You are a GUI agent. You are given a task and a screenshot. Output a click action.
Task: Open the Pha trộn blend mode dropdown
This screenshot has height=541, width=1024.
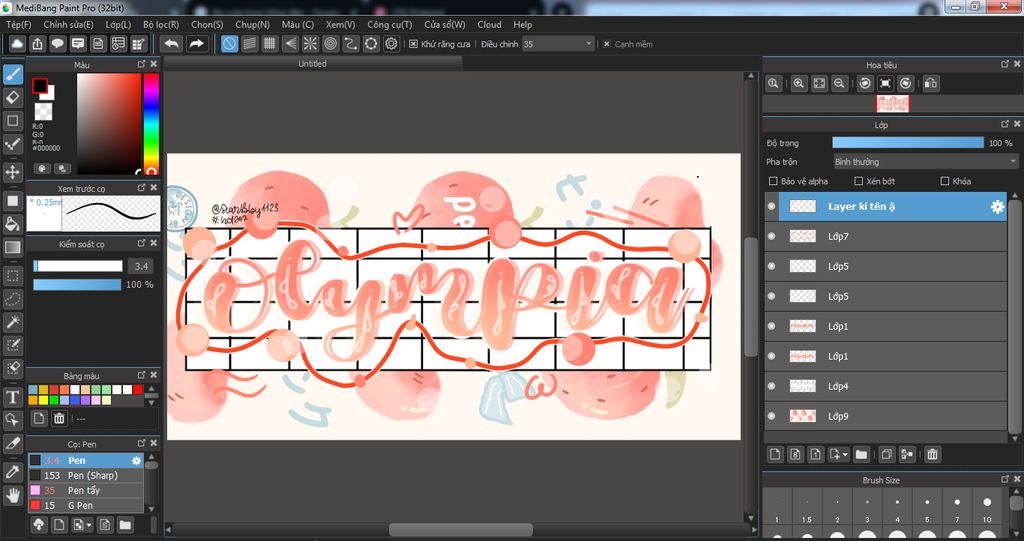925,161
